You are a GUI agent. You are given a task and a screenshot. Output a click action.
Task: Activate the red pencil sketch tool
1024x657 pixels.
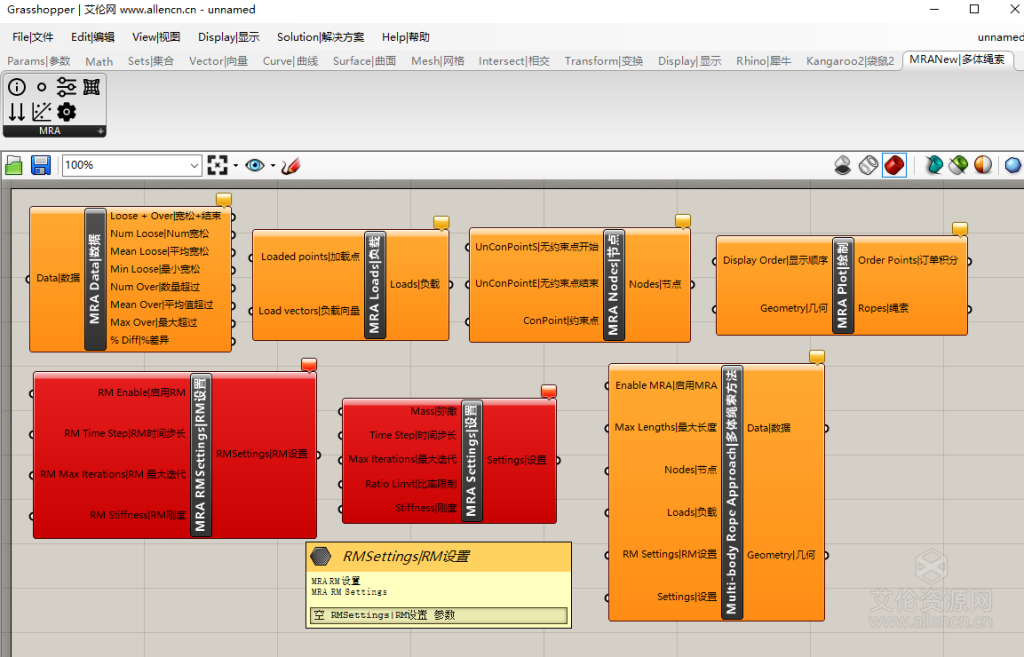[x=291, y=166]
